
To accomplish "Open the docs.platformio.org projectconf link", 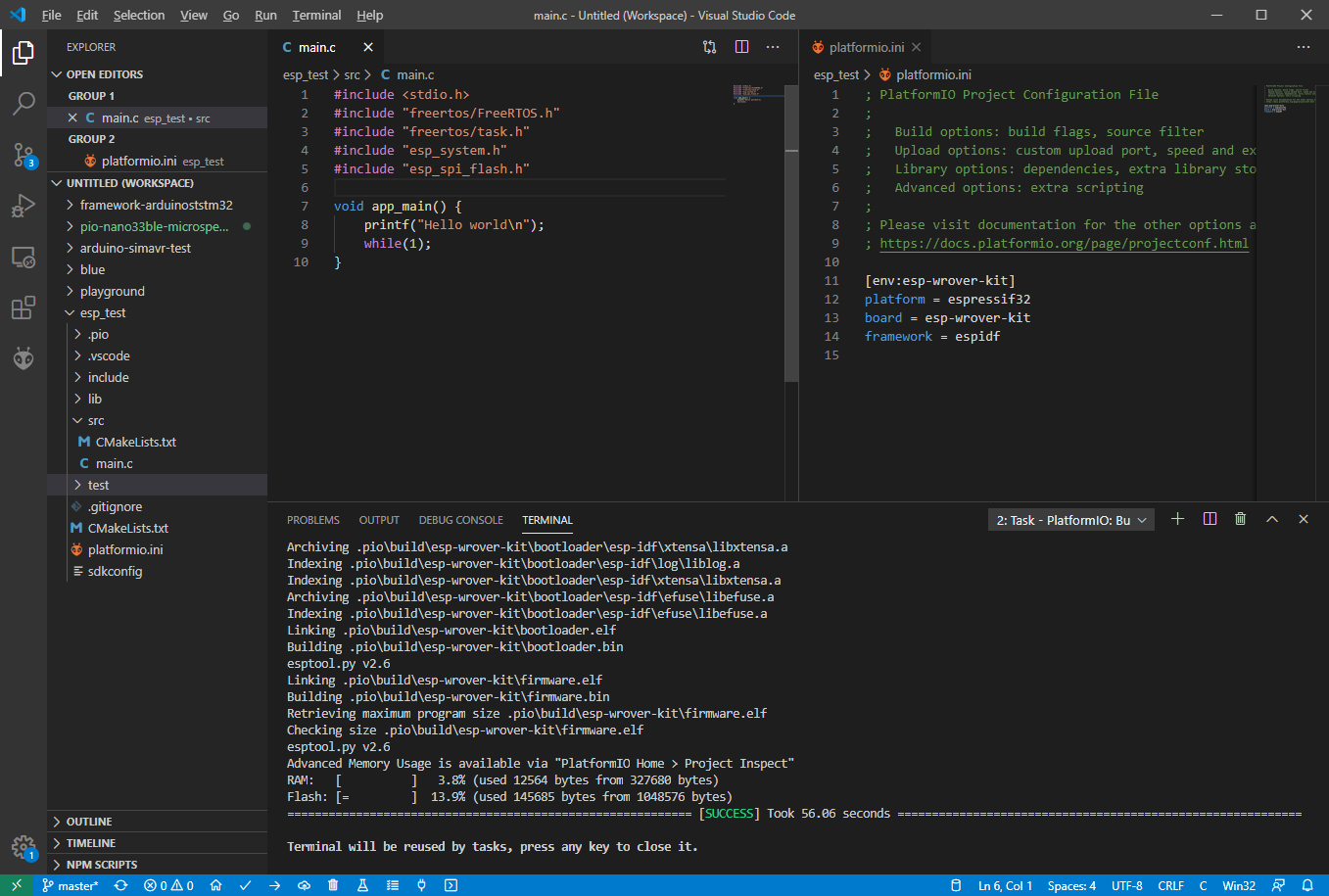I will [x=1064, y=243].
